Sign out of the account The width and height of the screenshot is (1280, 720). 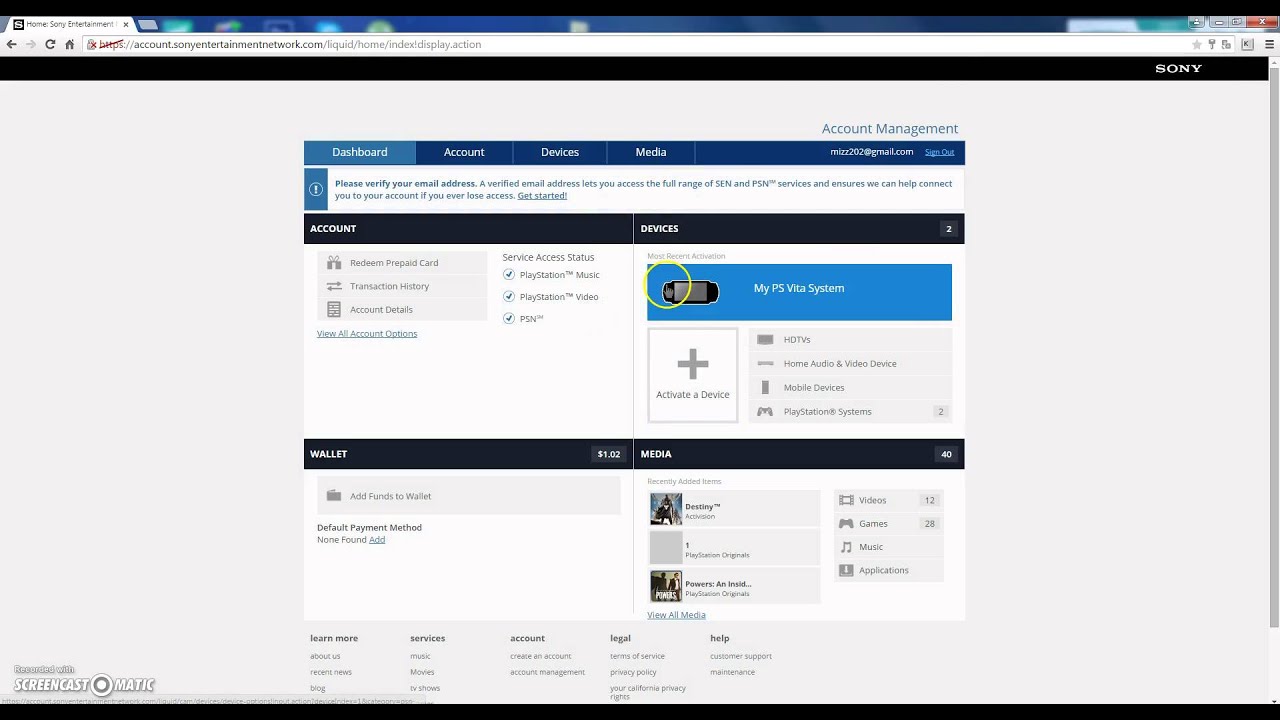tap(939, 152)
